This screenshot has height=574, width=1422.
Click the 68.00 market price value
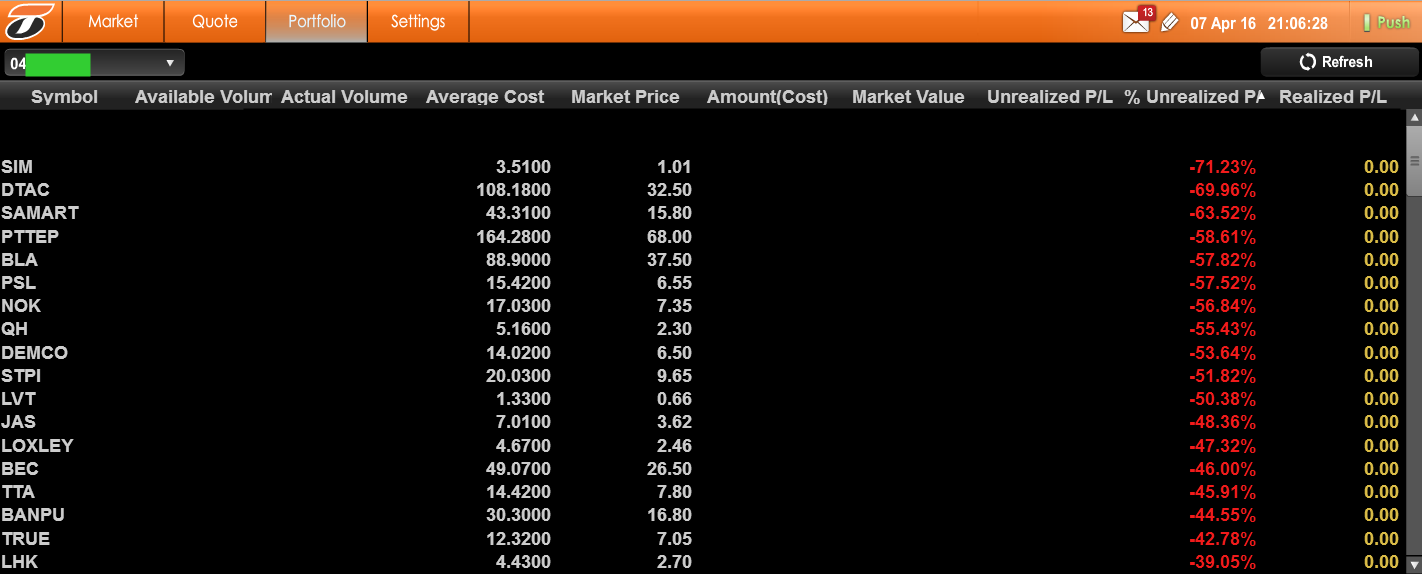point(670,237)
